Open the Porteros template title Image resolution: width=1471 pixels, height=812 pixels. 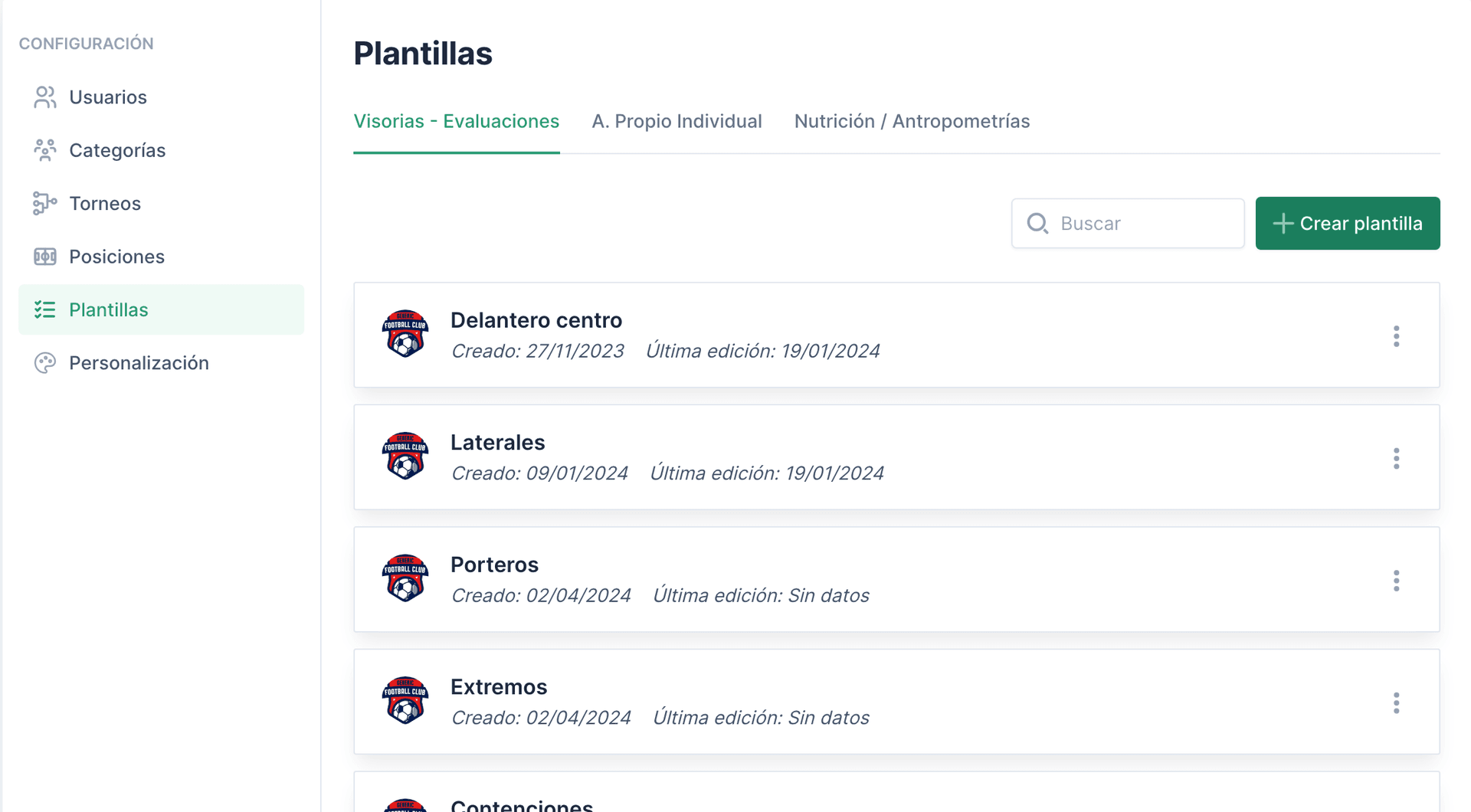pos(494,565)
